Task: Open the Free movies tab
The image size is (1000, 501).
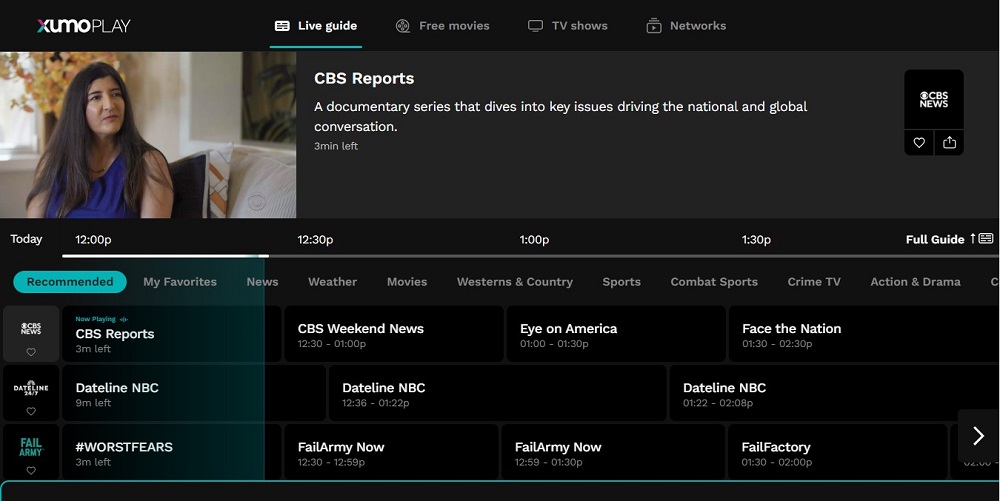Action: pos(442,26)
